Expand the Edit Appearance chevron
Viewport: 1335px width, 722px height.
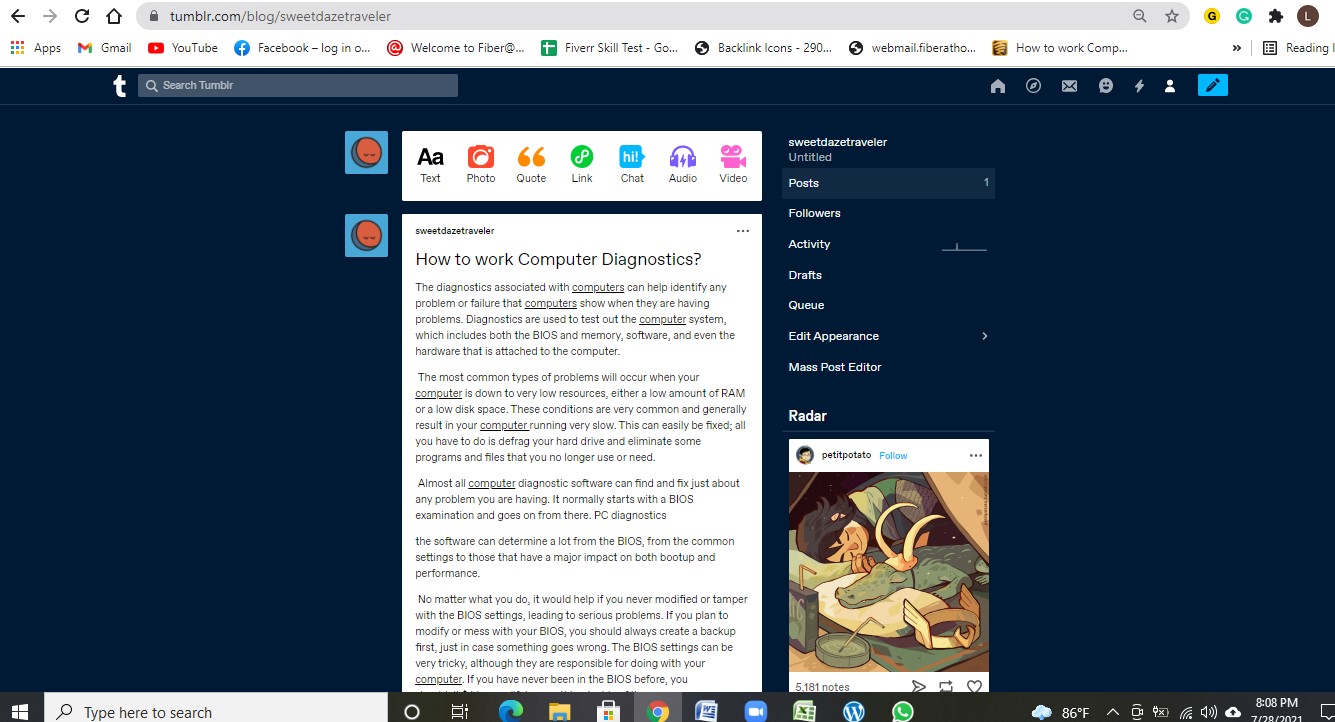(x=984, y=336)
